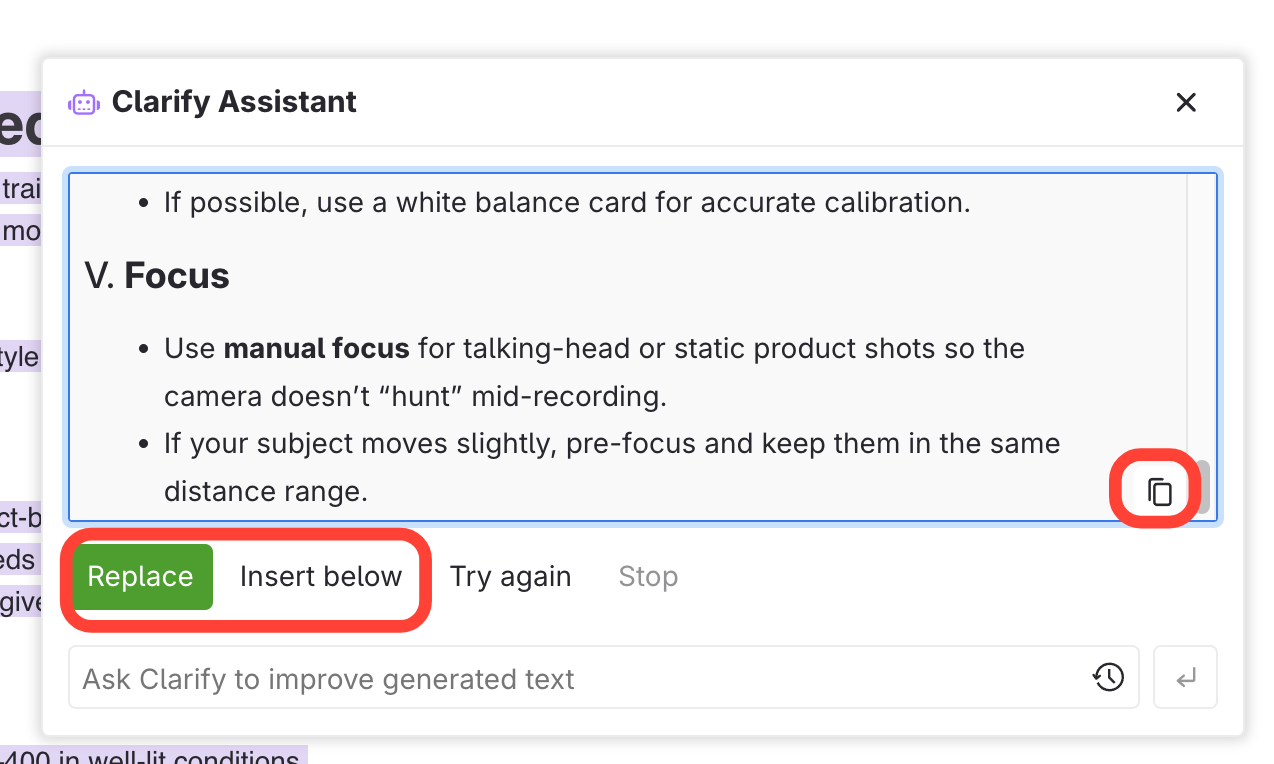The height and width of the screenshot is (764, 1274).
Task: Click the white balance card bullet line
Action: 566,203
